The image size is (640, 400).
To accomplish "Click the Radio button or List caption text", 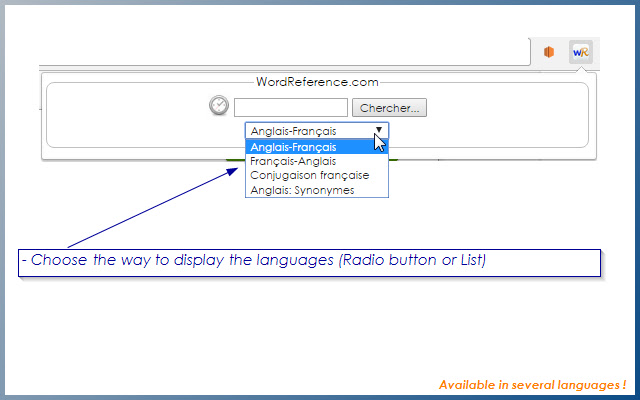I will click(412, 260).
